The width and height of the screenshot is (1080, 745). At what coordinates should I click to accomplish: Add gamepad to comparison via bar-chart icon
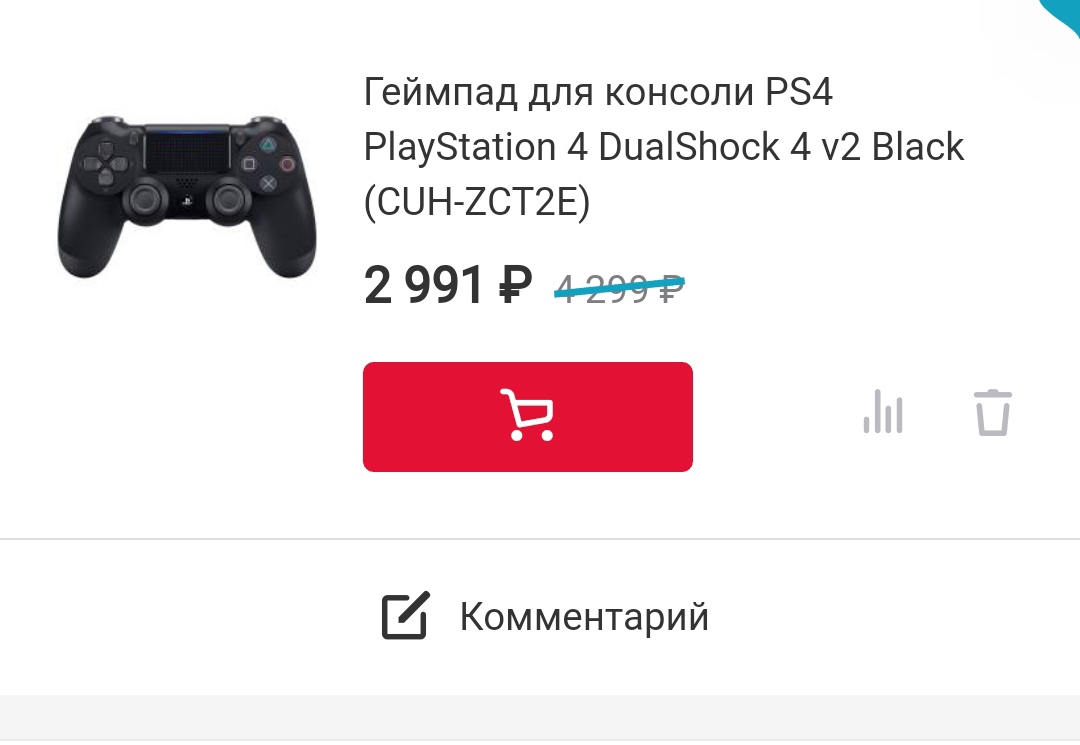click(883, 412)
